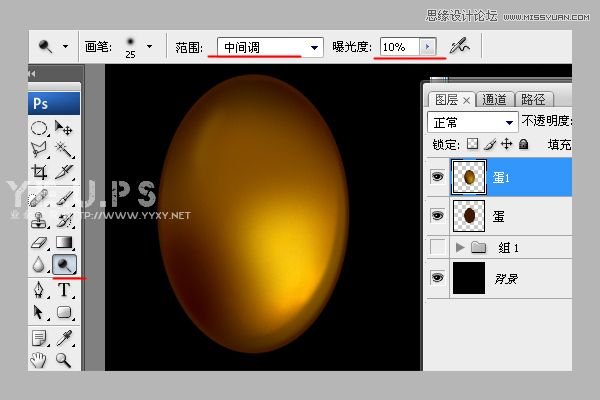Click the 背景 layer name

coord(506,279)
